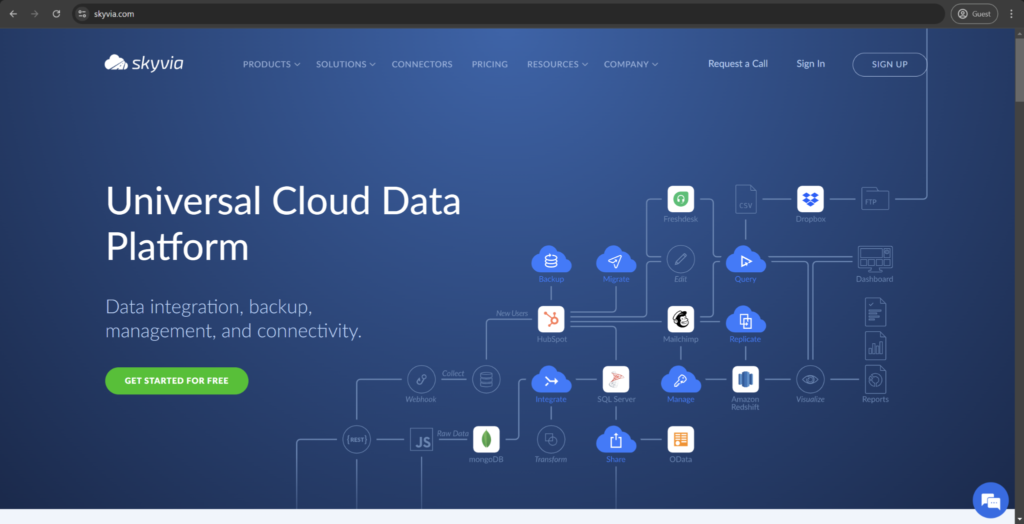Click the Query cloud icon
Image resolution: width=1024 pixels, height=524 pixels.
(745, 259)
